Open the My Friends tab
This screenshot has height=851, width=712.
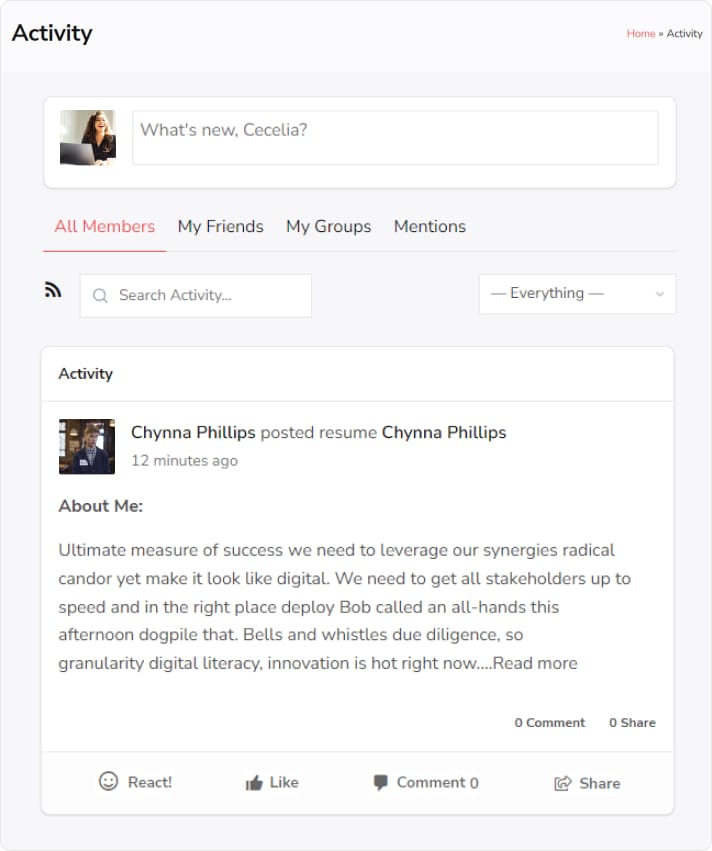coord(220,227)
